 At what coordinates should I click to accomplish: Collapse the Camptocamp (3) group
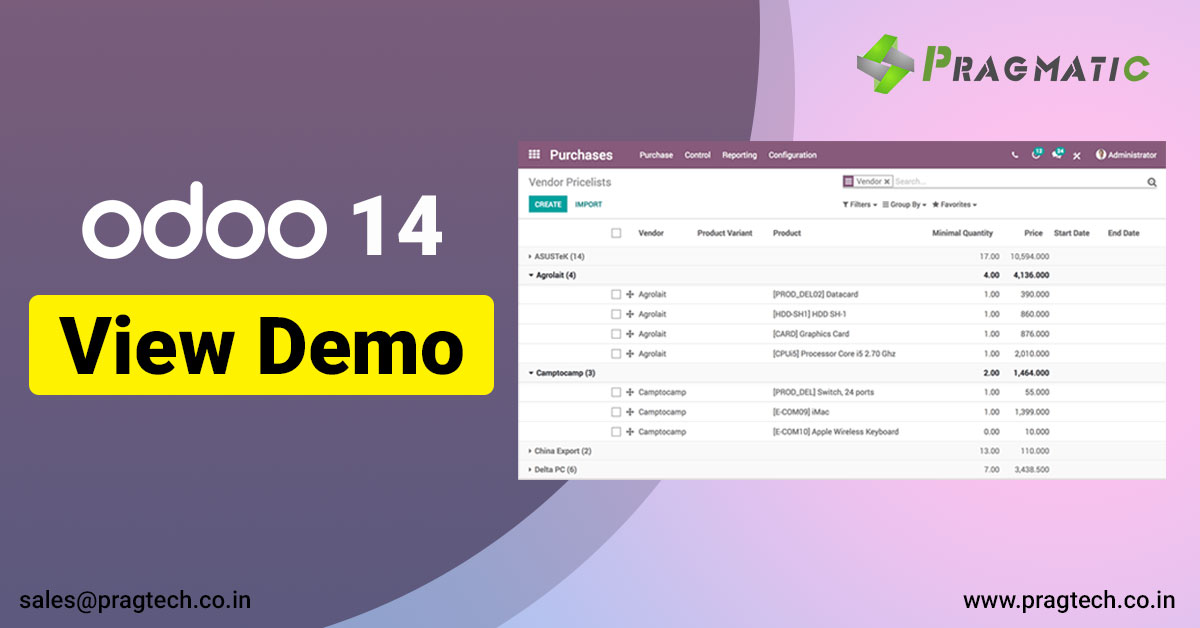click(x=562, y=373)
